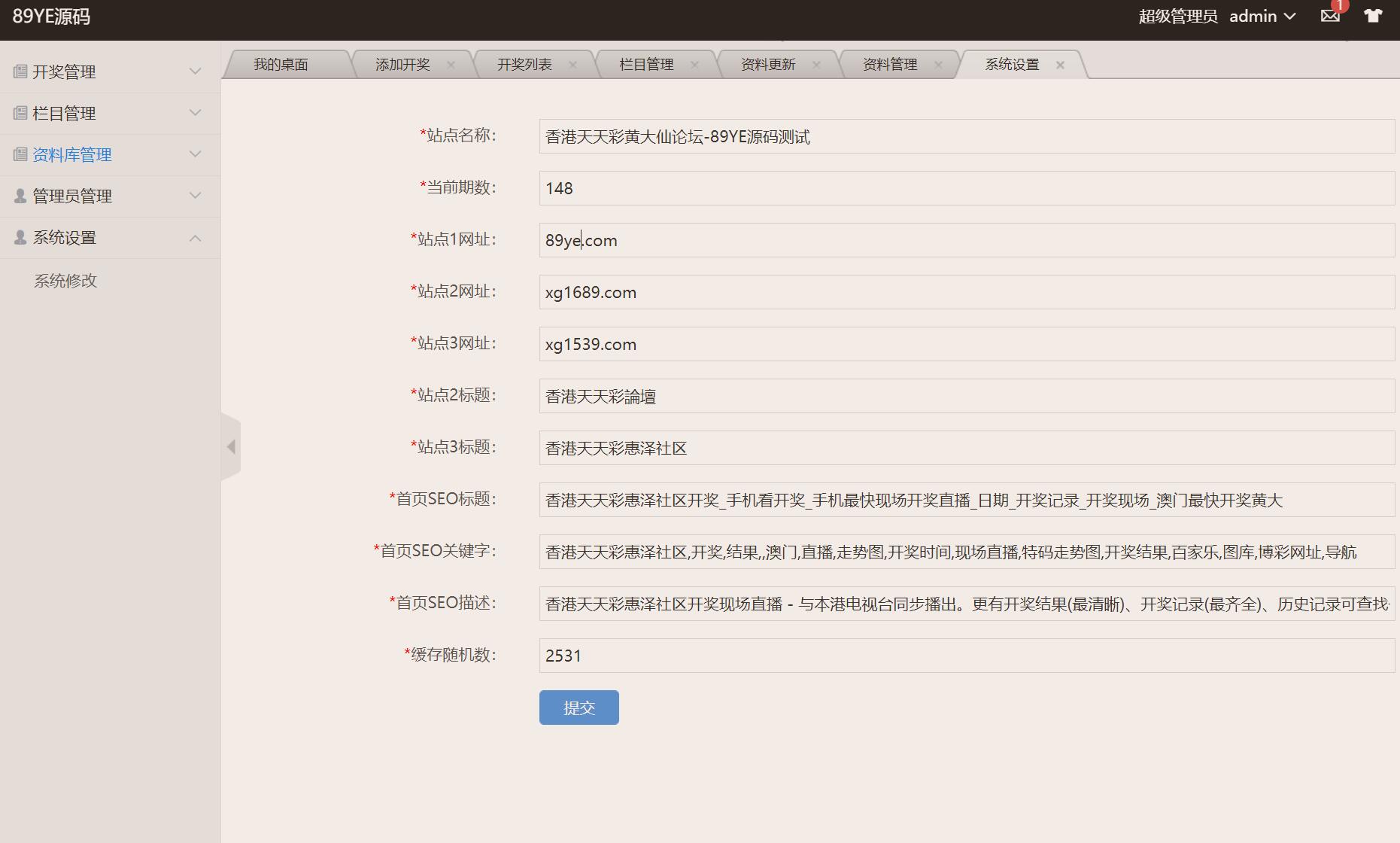Open 开奖管理 in the sidebar
The height and width of the screenshot is (843, 1400).
point(64,72)
